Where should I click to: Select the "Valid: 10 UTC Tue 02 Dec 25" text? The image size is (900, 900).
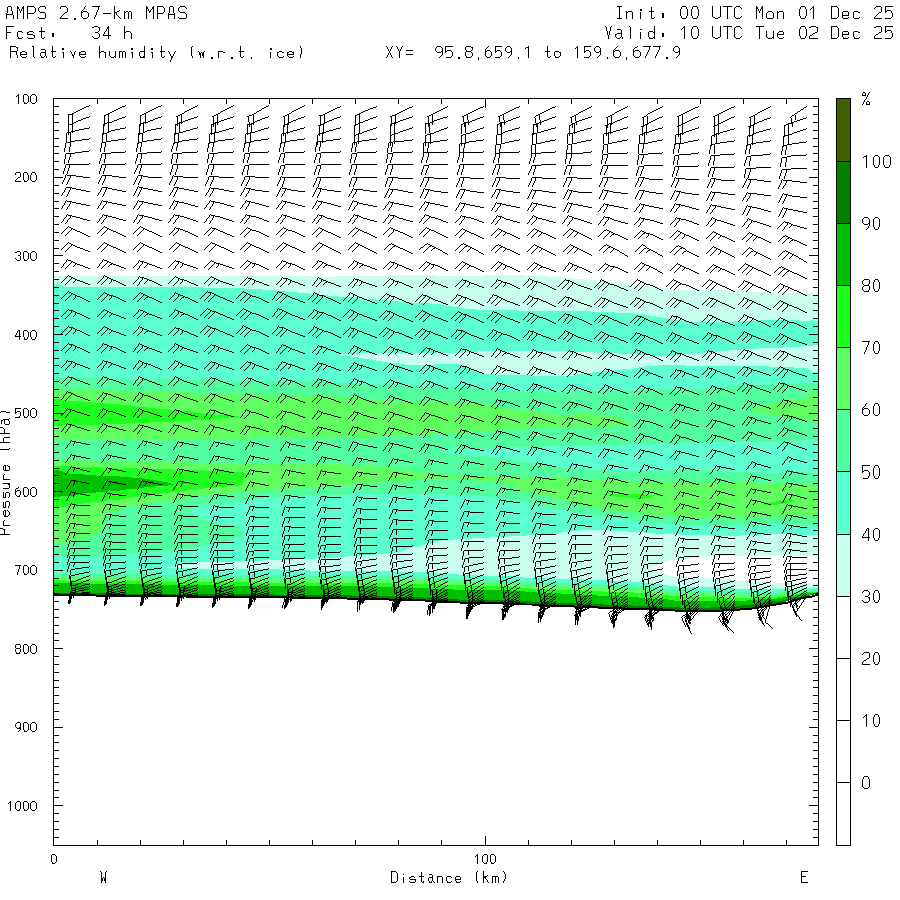[x=754, y=33]
